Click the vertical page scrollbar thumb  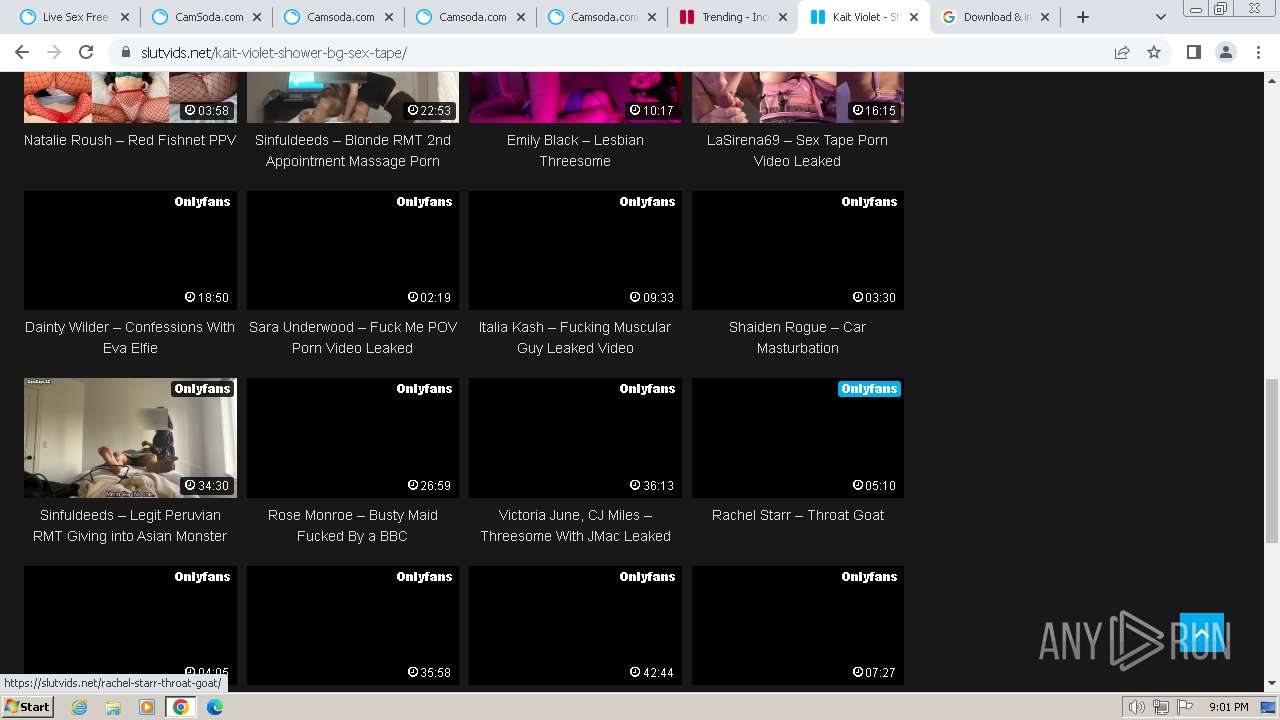(1272, 461)
